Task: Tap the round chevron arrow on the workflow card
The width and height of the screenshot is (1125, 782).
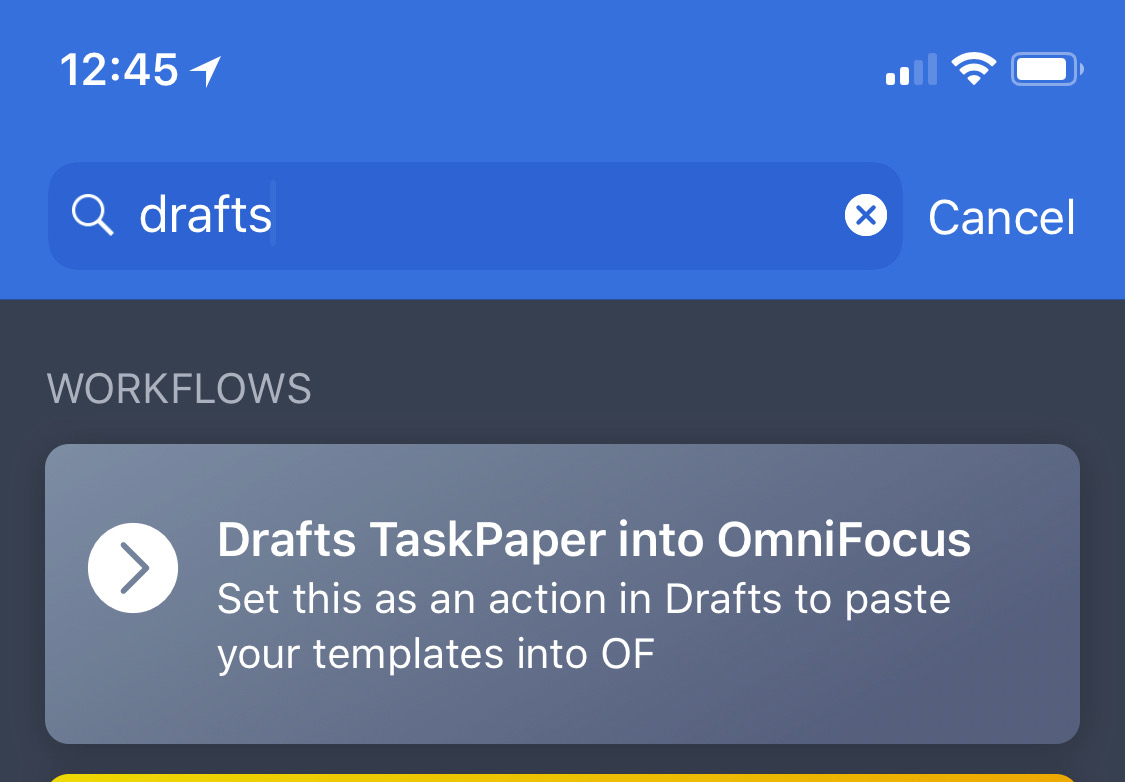Action: pos(133,567)
